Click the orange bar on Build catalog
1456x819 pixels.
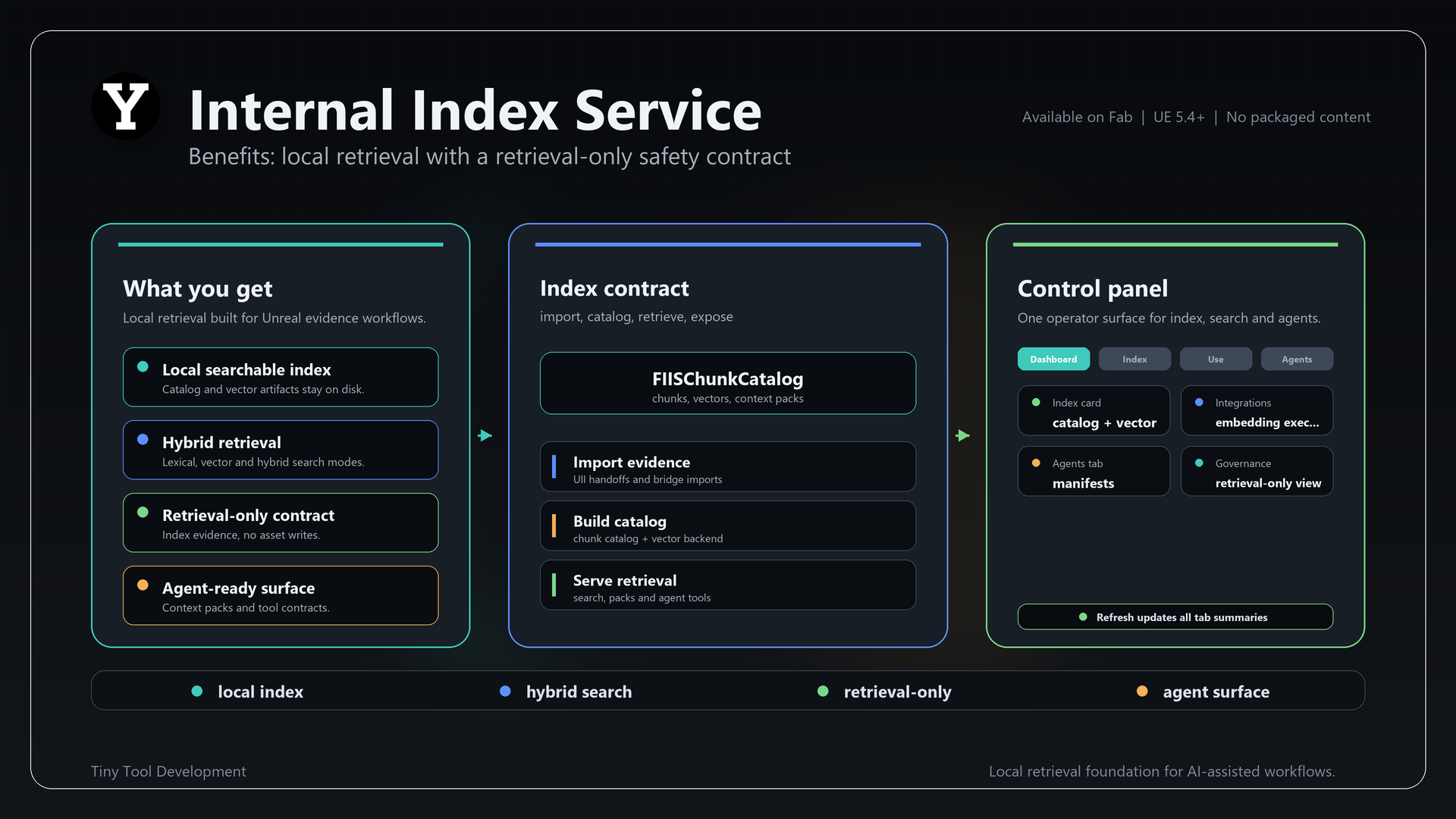tap(554, 526)
